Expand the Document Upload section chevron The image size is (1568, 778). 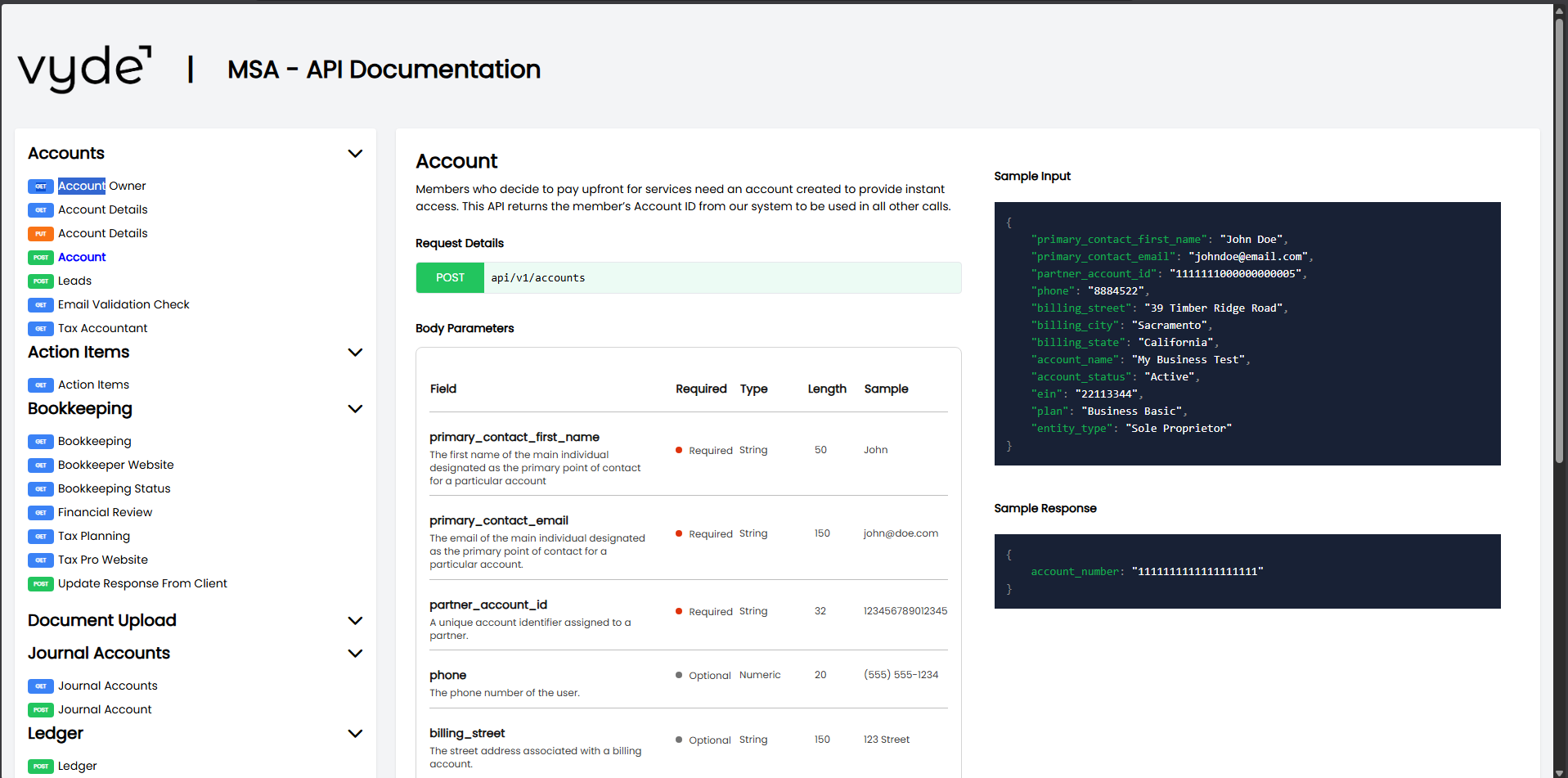(x=355, y=621)
